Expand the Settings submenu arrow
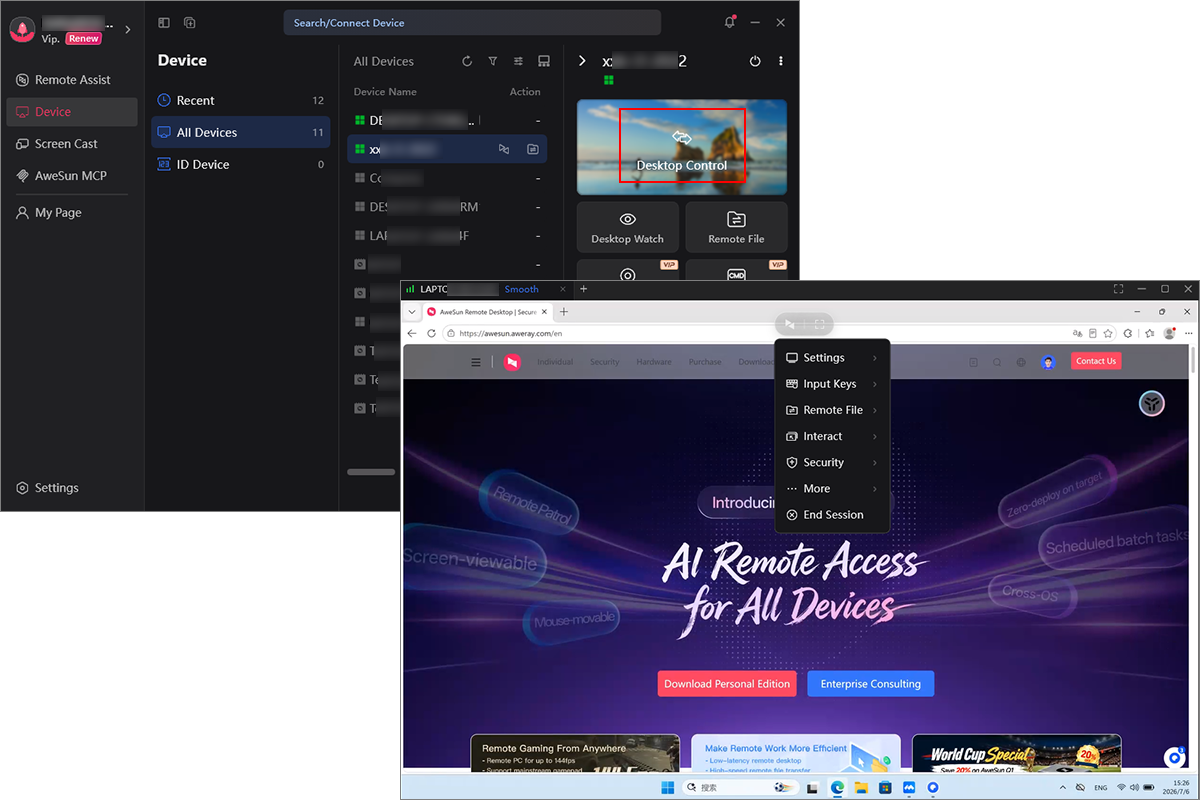Image resolution: width=1200 pixels, height=800 pixels. point(875,358)
